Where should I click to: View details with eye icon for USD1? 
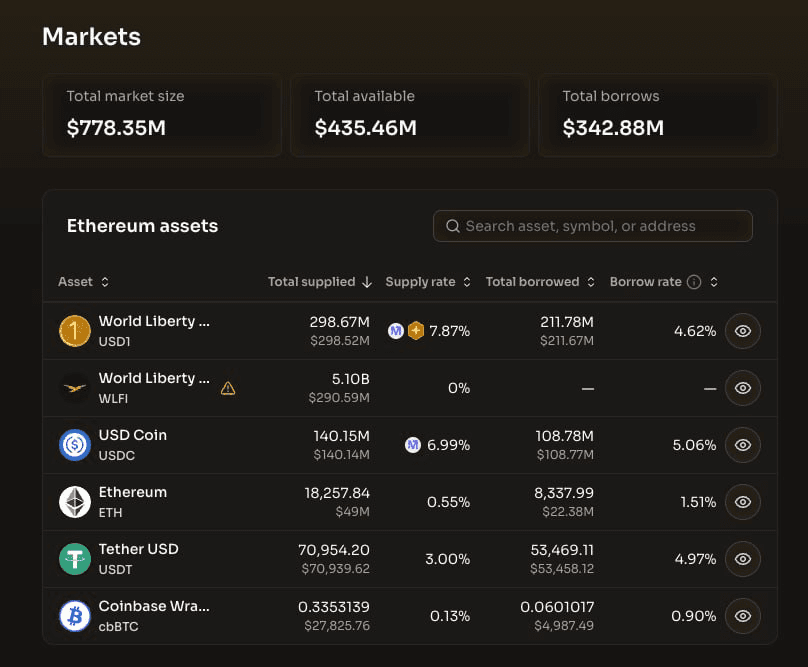pos(743,331)
